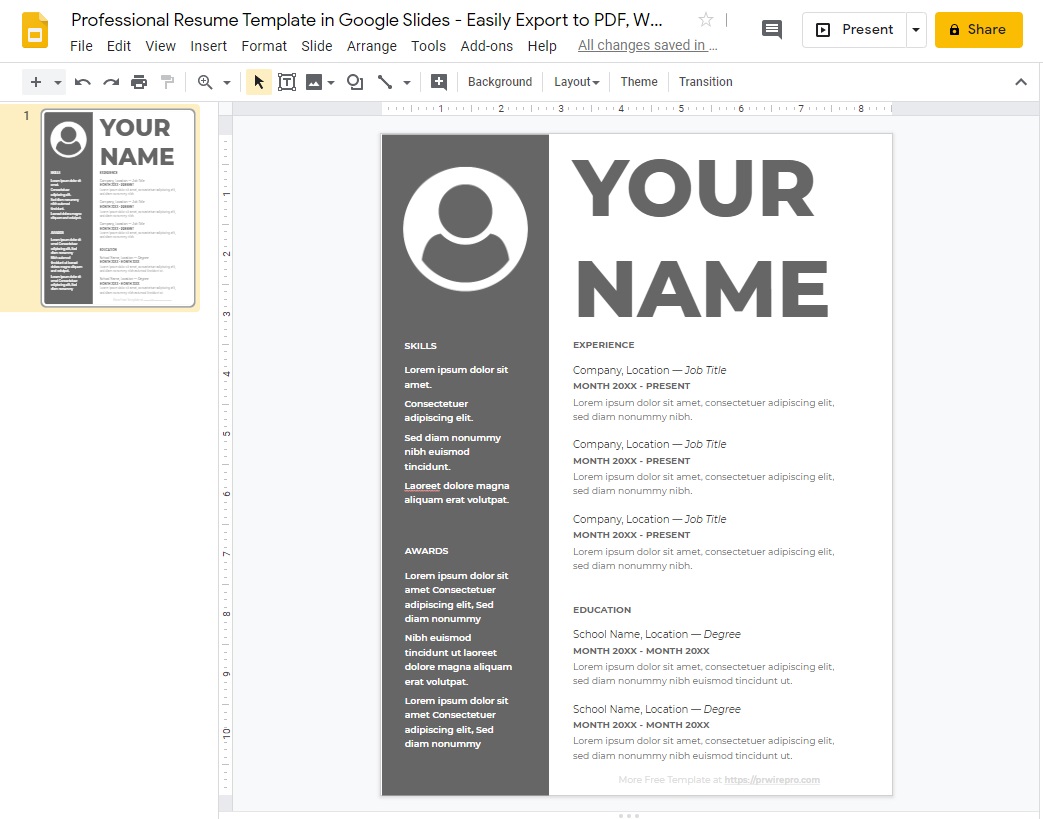
Task: Open the File menu
Action: click(81, 46)
